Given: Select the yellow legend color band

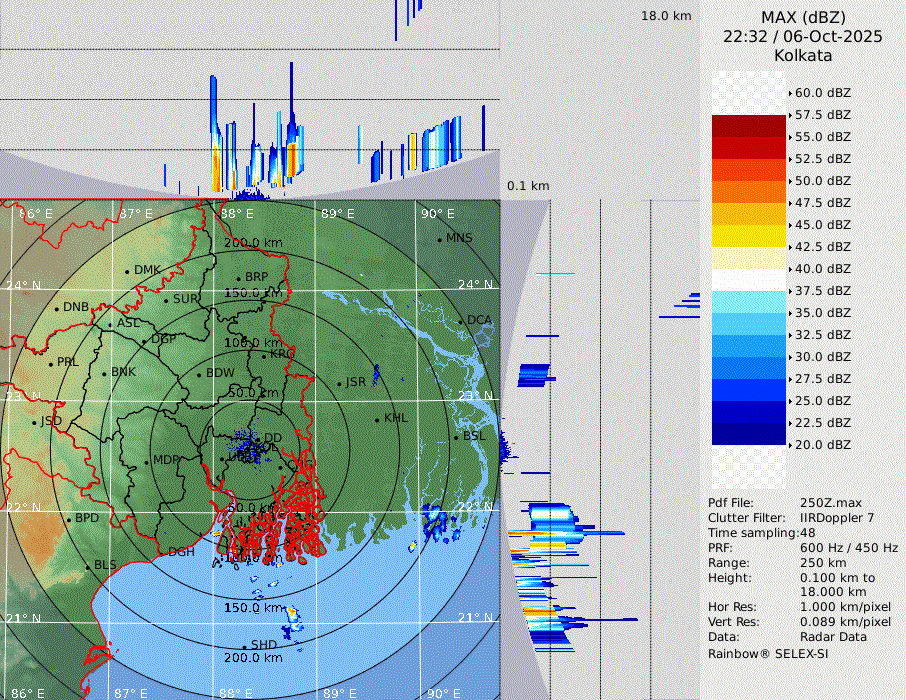Looking at the screenshot, I should click(x=748, y=236).
